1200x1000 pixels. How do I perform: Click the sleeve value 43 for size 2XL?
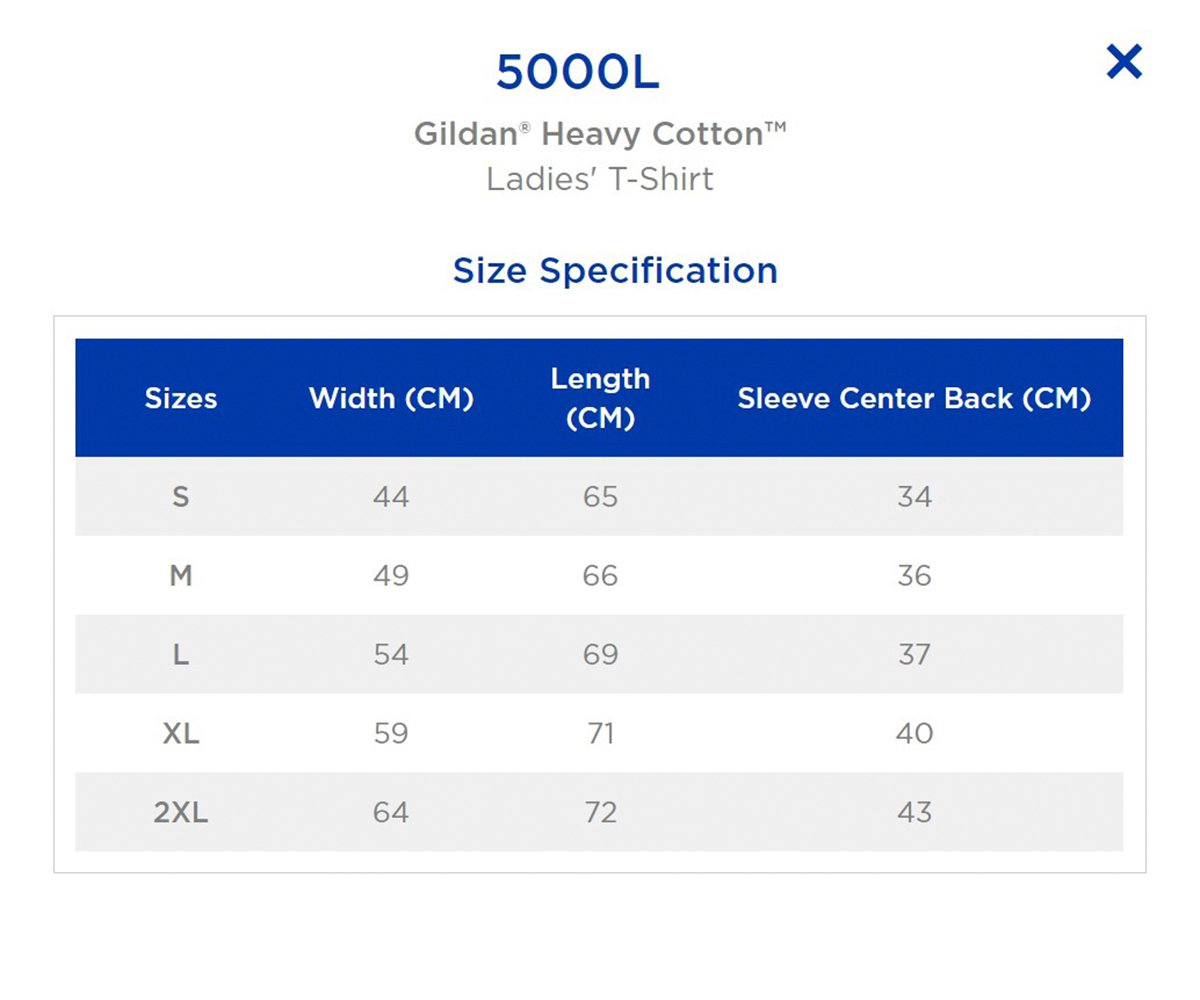914,813
